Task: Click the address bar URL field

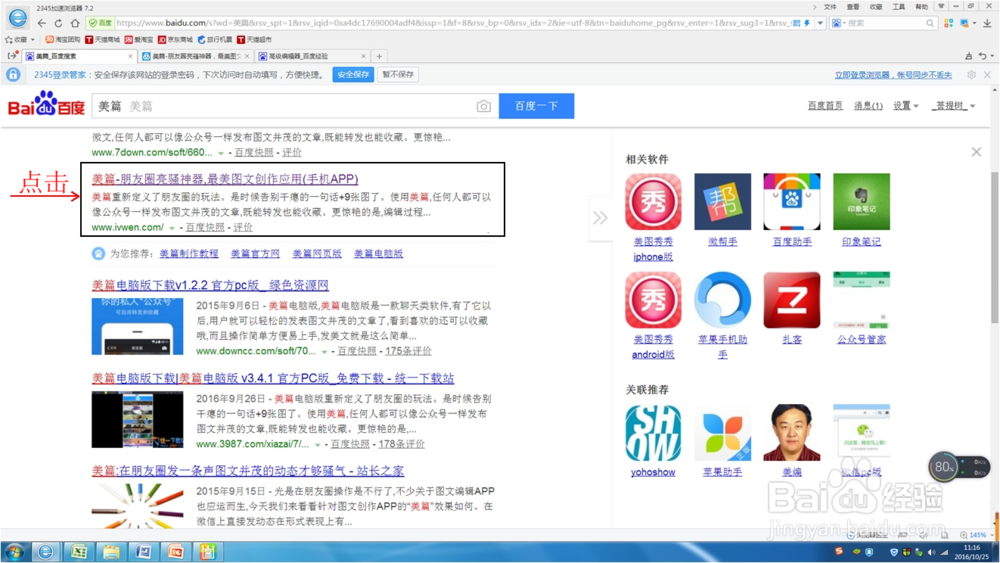Action: pyautogui.click(x=453, y=23)
